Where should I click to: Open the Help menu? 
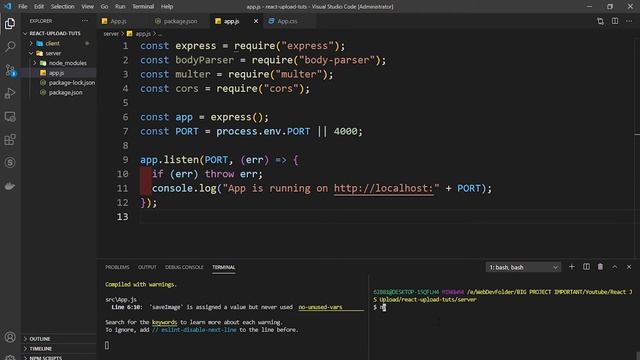[167, 7]
